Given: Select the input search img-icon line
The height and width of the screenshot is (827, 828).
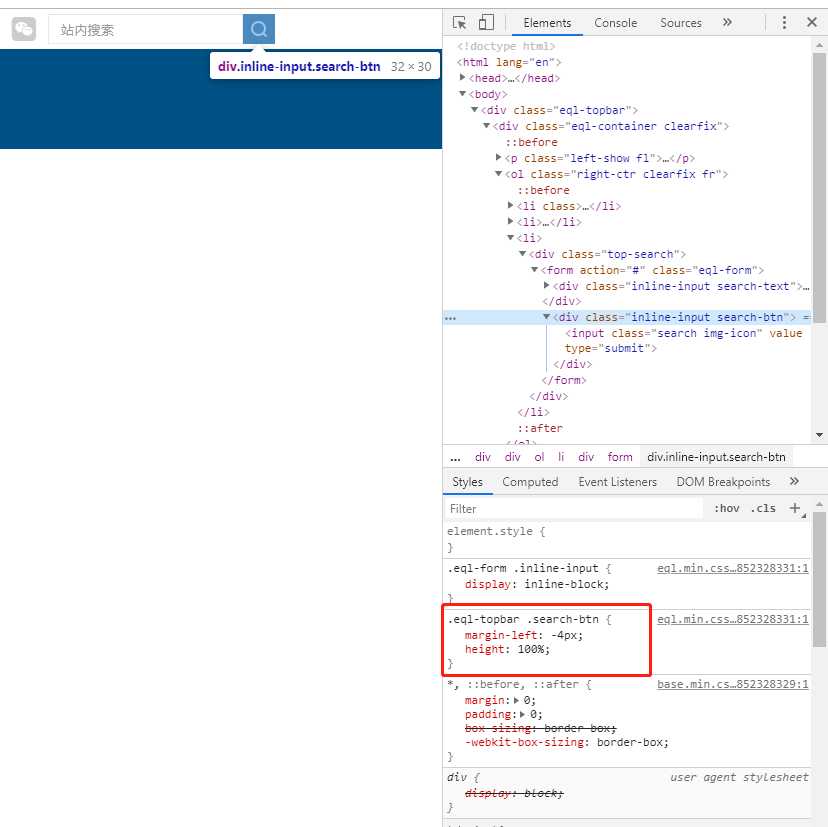Looking at the screenshot, I should (683, 341).
